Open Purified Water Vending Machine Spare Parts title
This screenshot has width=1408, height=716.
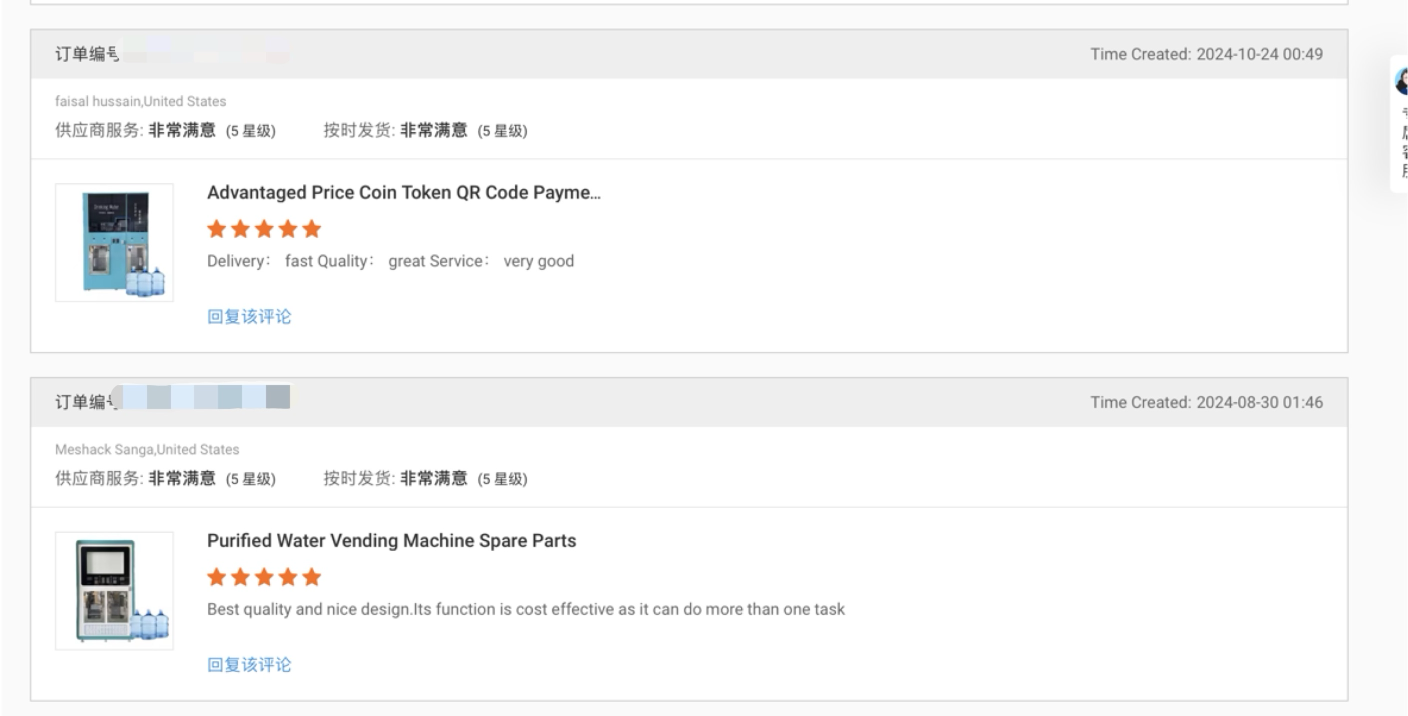coord(391,541)
